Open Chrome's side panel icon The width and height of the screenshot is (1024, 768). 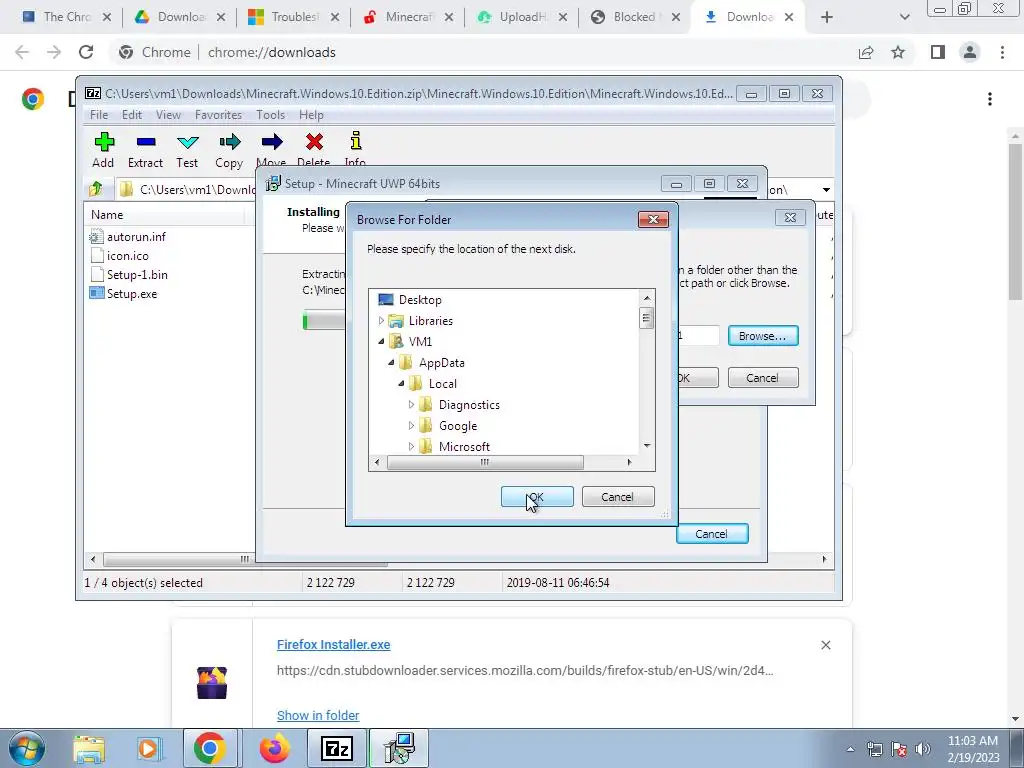[938, 52]
